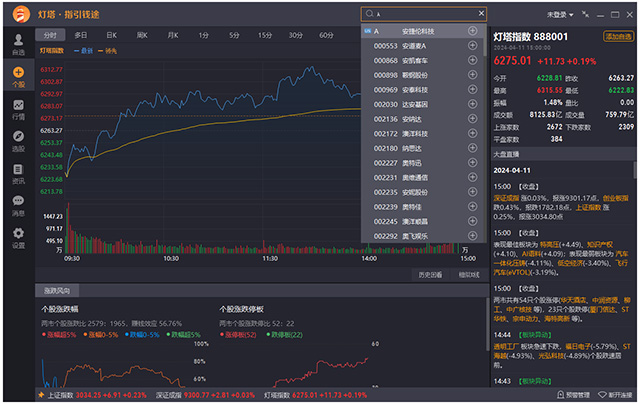Switch to the 60分 chart tab
The width and height of the screenshot is (640, 404).
point(326,35)
